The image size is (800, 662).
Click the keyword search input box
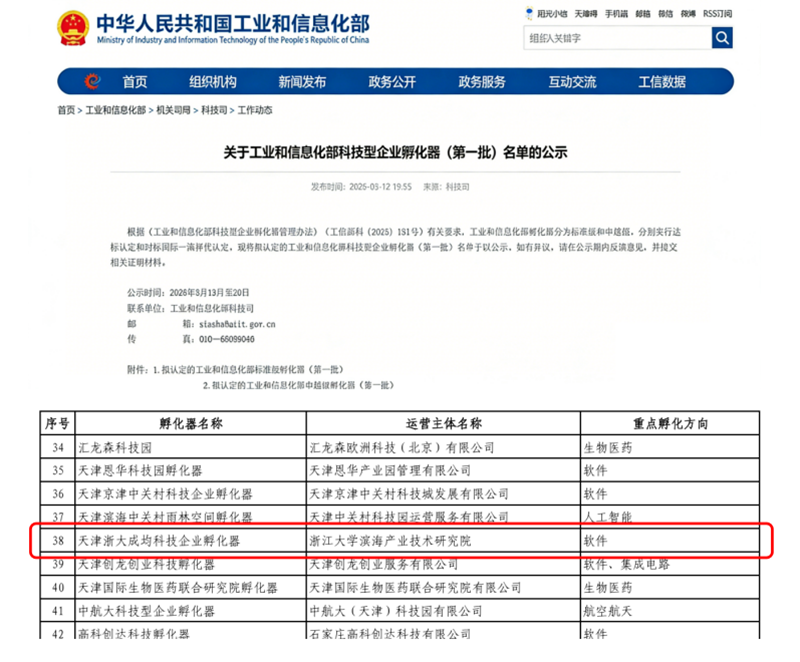(x=610, y=37)
